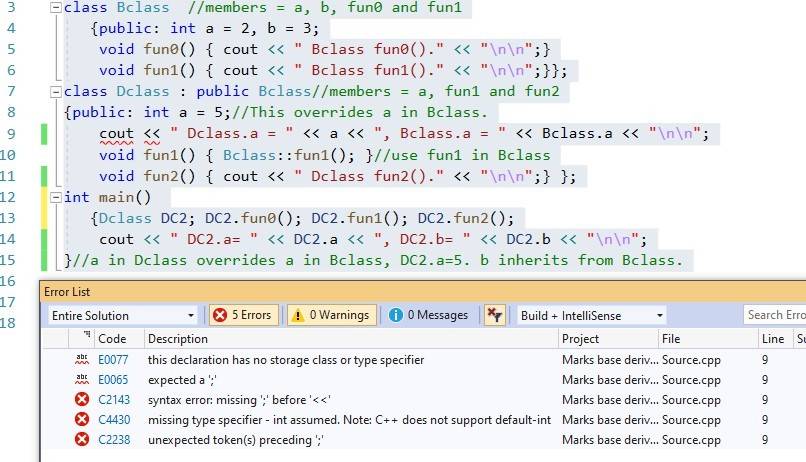This screenshot has width=806, height=462.
Task: Open the C2143 error code link
Action: pyautogui.click(x=114, y=400)
